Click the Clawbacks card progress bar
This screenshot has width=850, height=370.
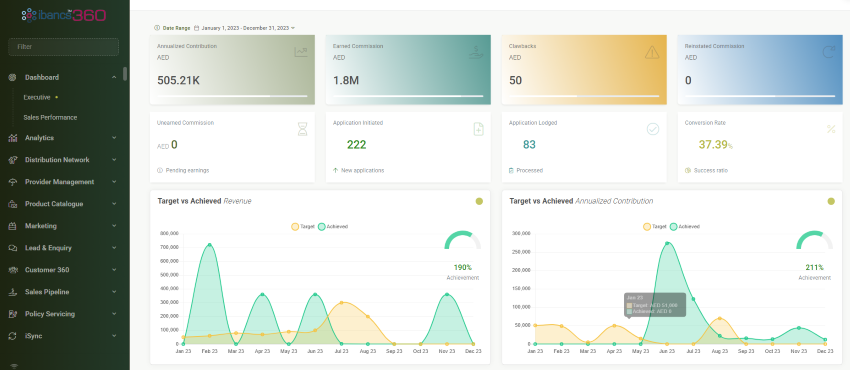[584, 96]
